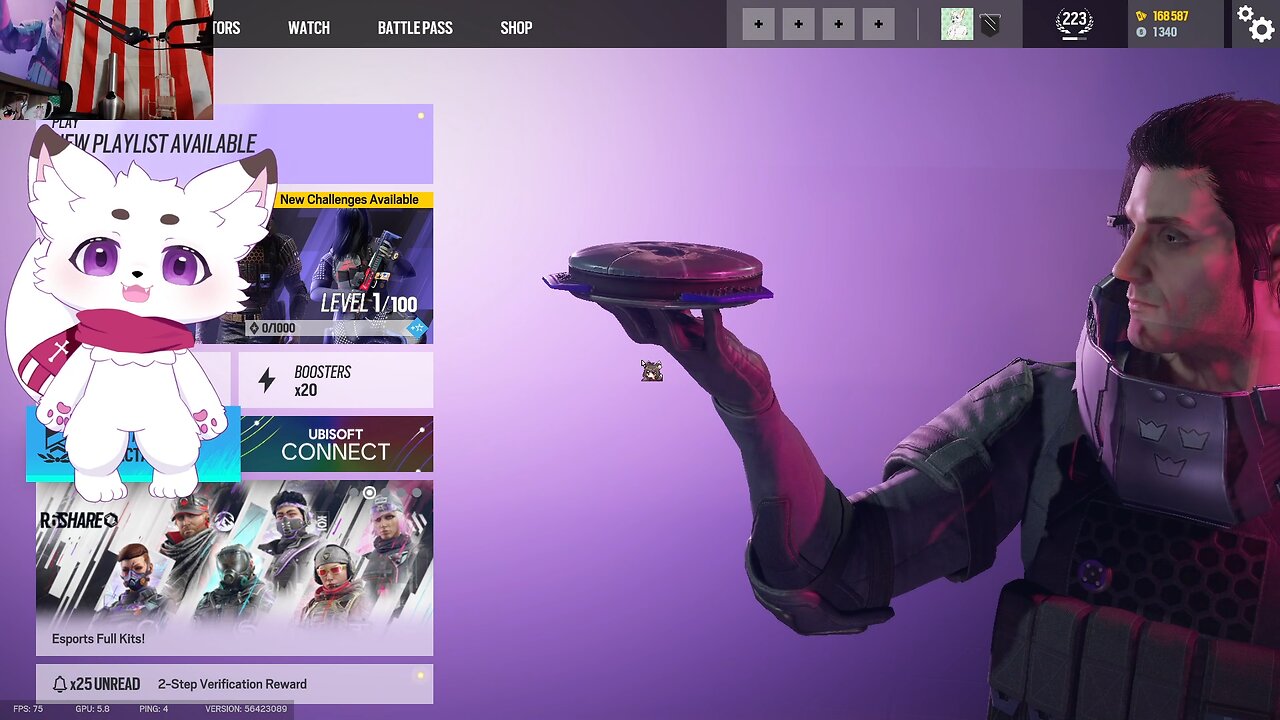The image size is (1280, 720).
Task: Click the yellow renown currency icon
Action: point(1142,16)
